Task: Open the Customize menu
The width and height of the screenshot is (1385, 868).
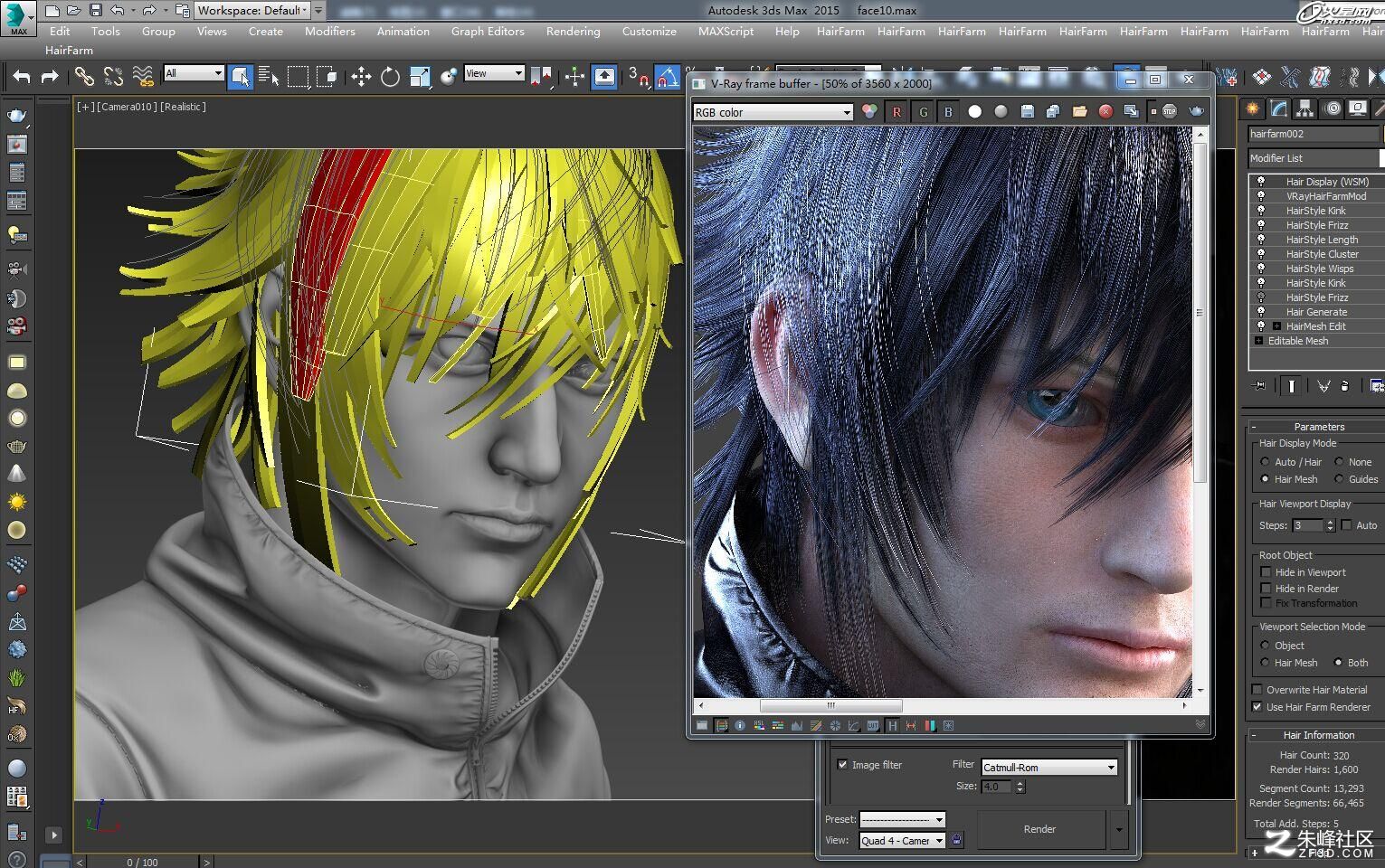Action: (649, 31)
